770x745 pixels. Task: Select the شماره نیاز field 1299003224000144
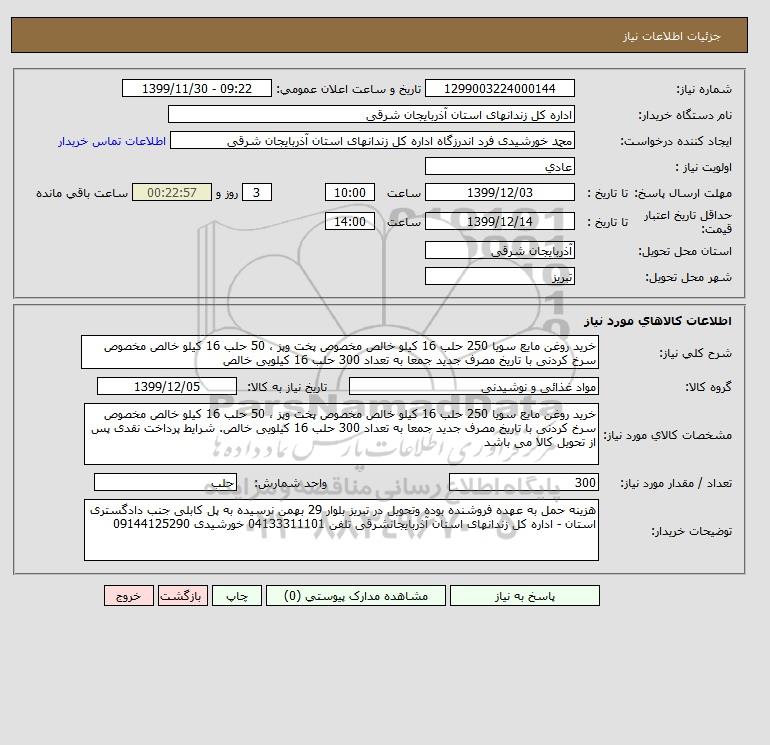point(499,88)
